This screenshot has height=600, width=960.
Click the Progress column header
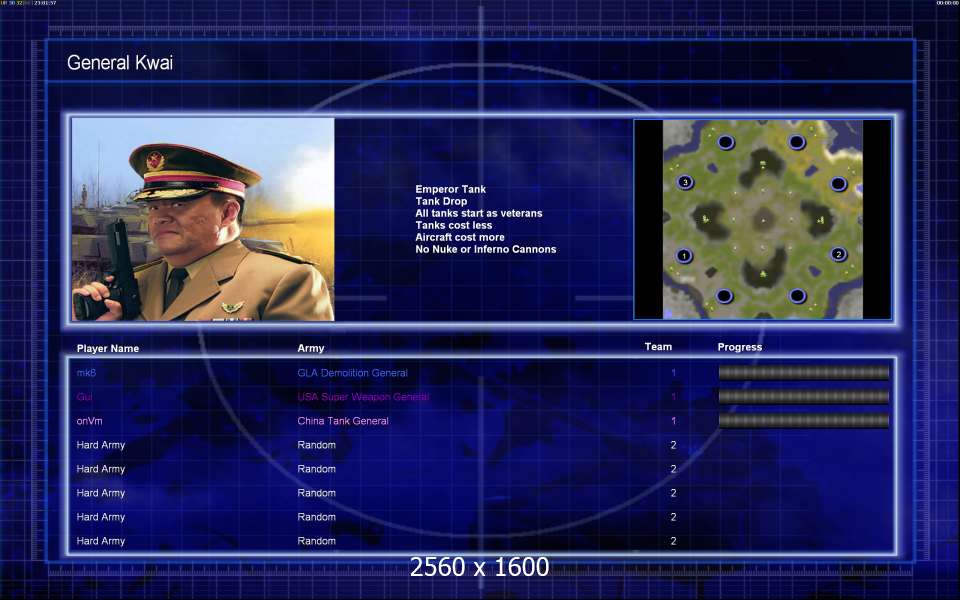pos(740,347)
